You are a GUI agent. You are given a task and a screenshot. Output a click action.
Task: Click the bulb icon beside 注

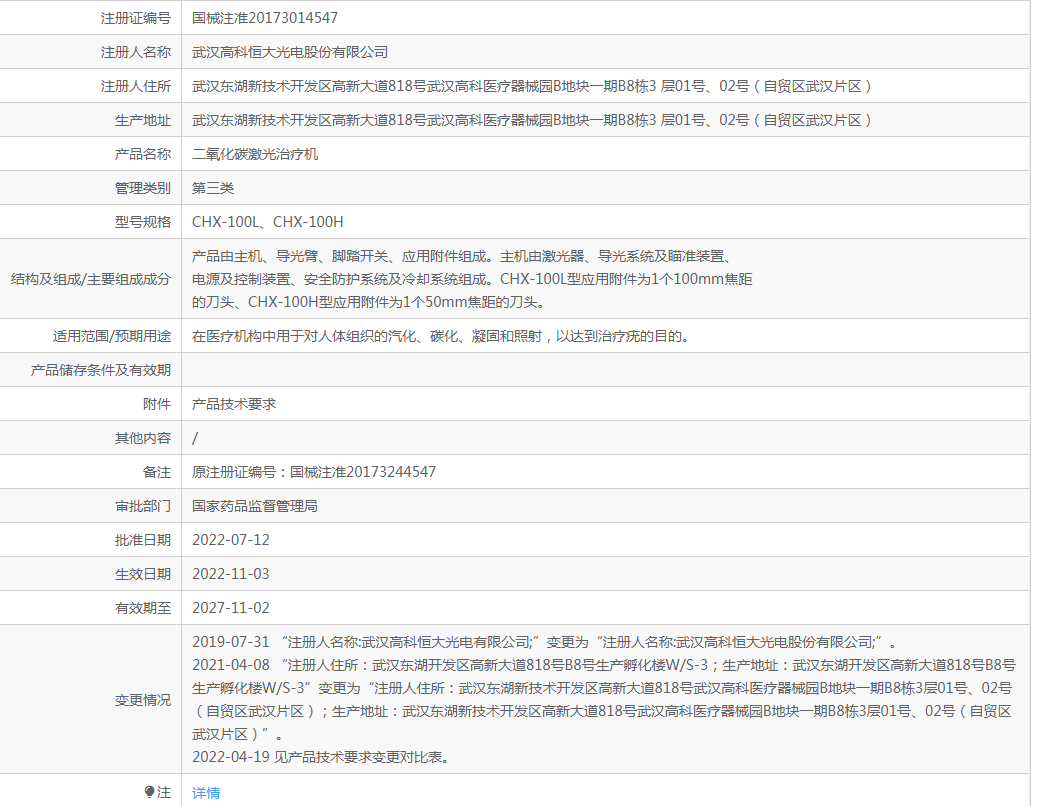149,792
